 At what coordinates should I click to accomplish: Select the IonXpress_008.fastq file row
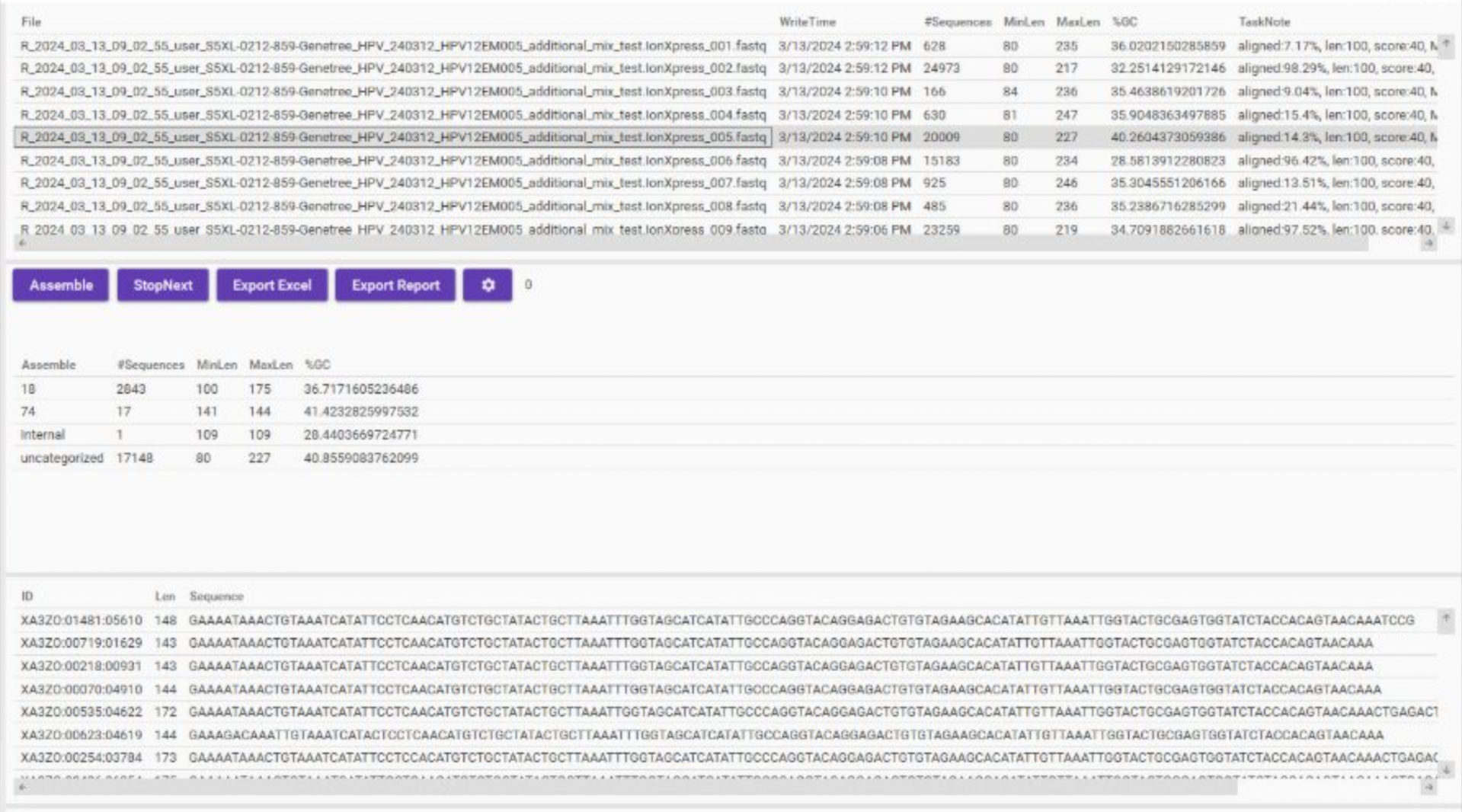tap(725, 206)
